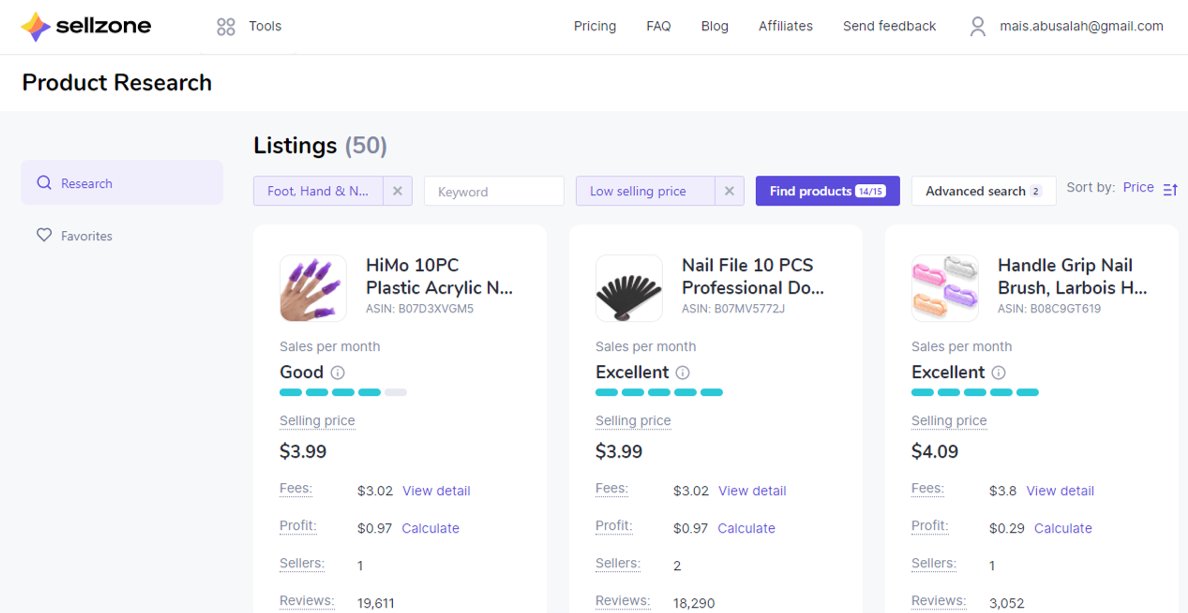This screenshot has height=613, width=1188.
Task: Open HiMo 10PC Plastic Acrylic title
Action: [439, 277]
